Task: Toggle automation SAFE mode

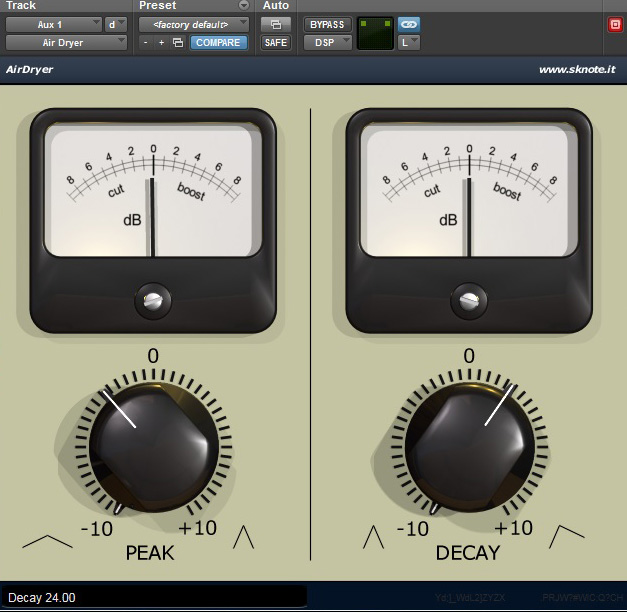Action: 276,43
